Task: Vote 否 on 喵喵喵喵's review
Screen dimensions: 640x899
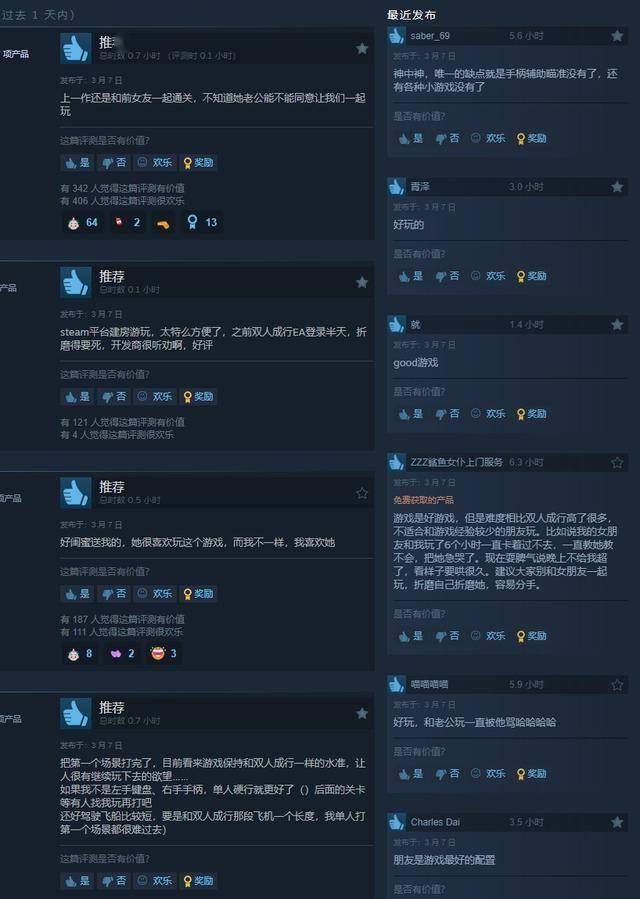Action: [x=447, y=773]
